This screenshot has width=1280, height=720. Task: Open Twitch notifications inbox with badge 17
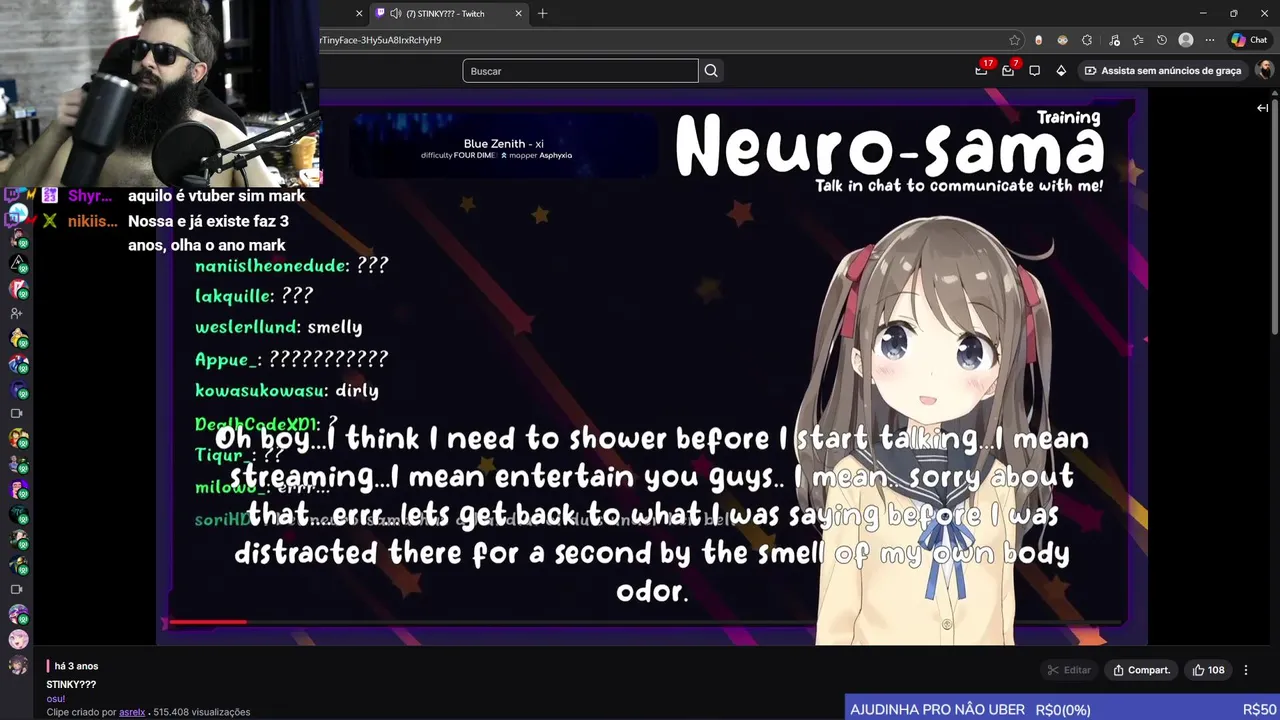click(981, 70)
